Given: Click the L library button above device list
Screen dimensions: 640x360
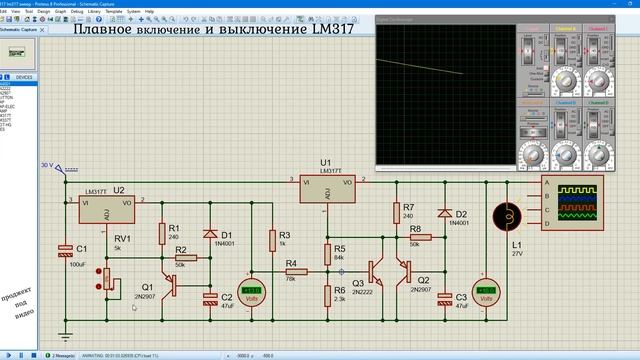Looking at the screenshot, I should (x=7, y=77).
